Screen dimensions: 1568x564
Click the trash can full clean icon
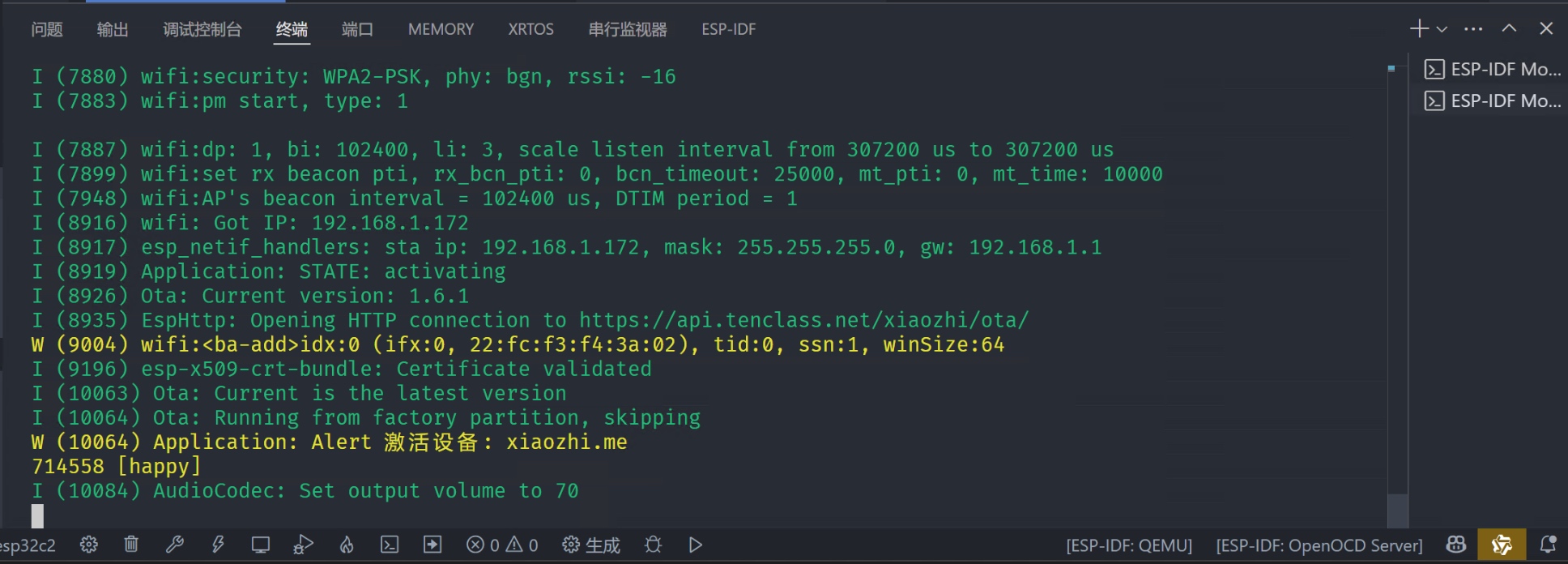tap(131, 545)
